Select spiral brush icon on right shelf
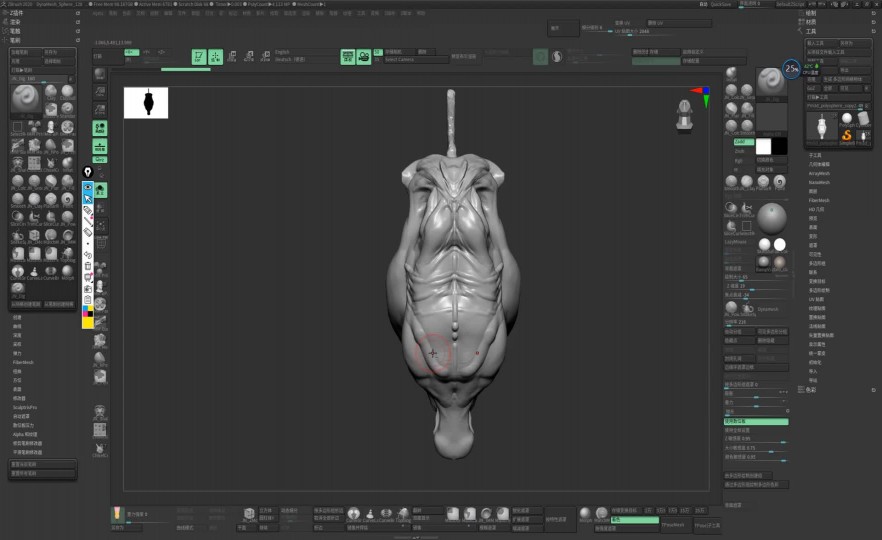882x540 pixels. click(x=779, y=182)
